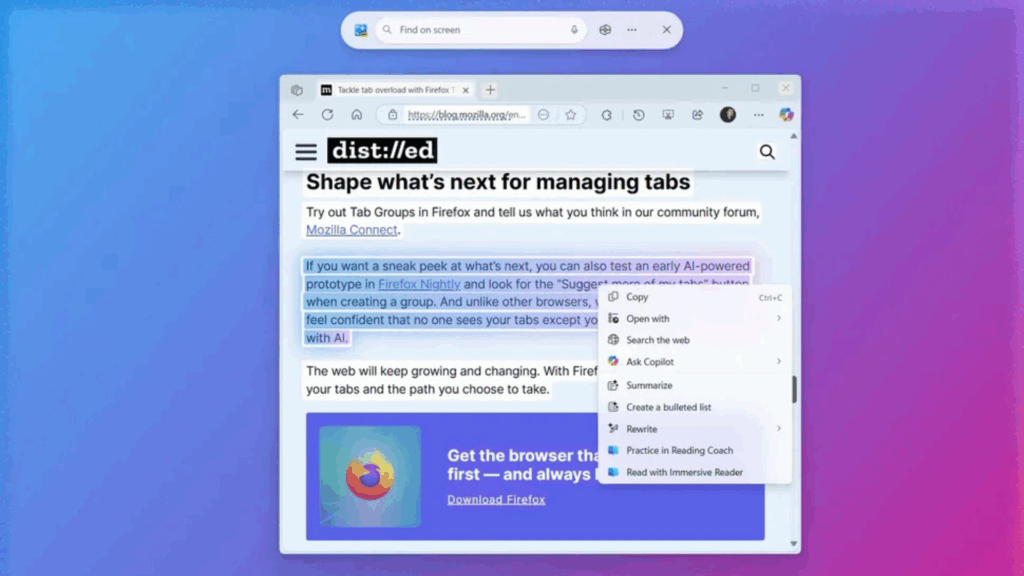
Task: Click the highlighted text with AI.
Action: tap(327, 338)
